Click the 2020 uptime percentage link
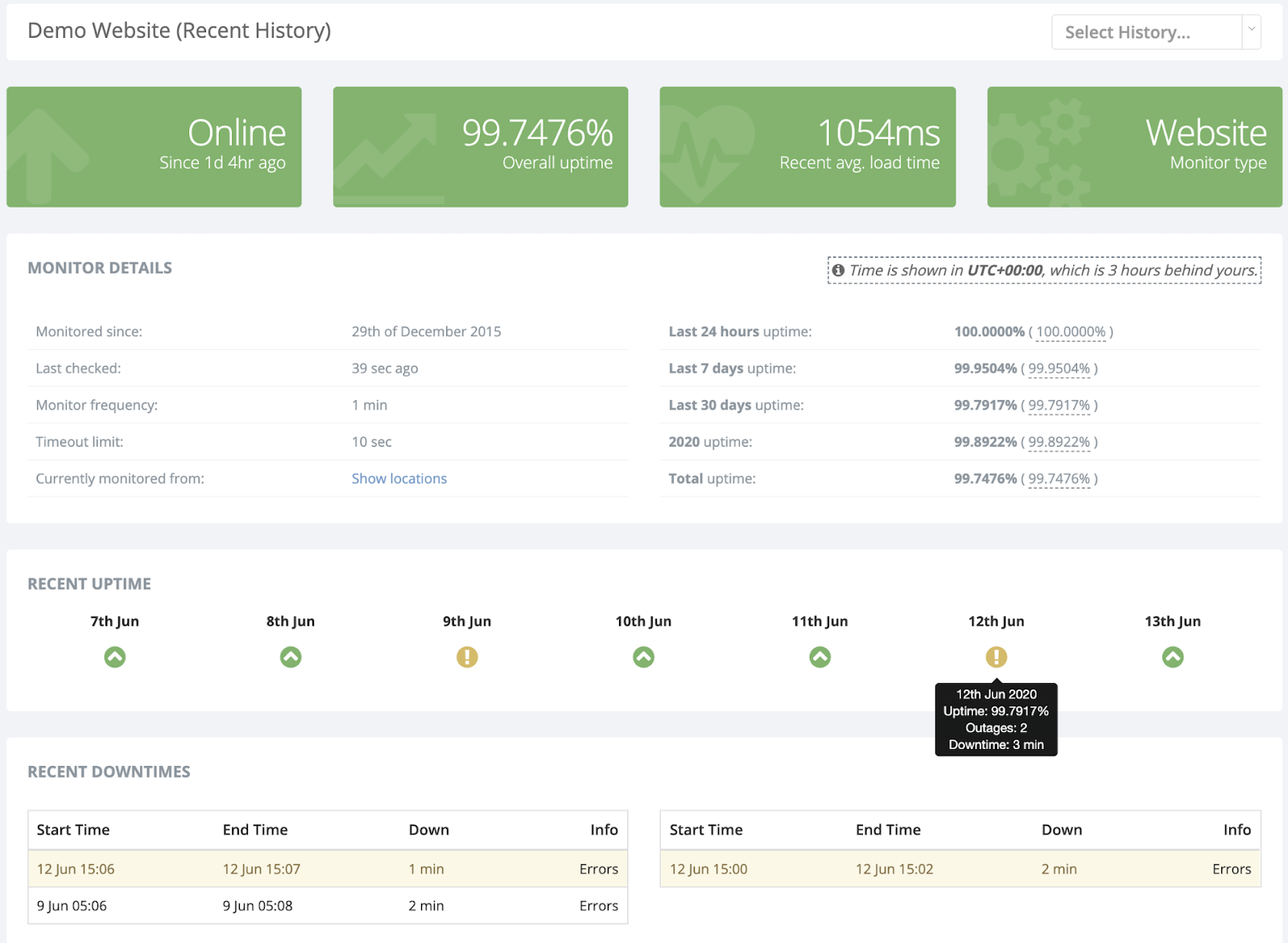 click(1060, 442)
